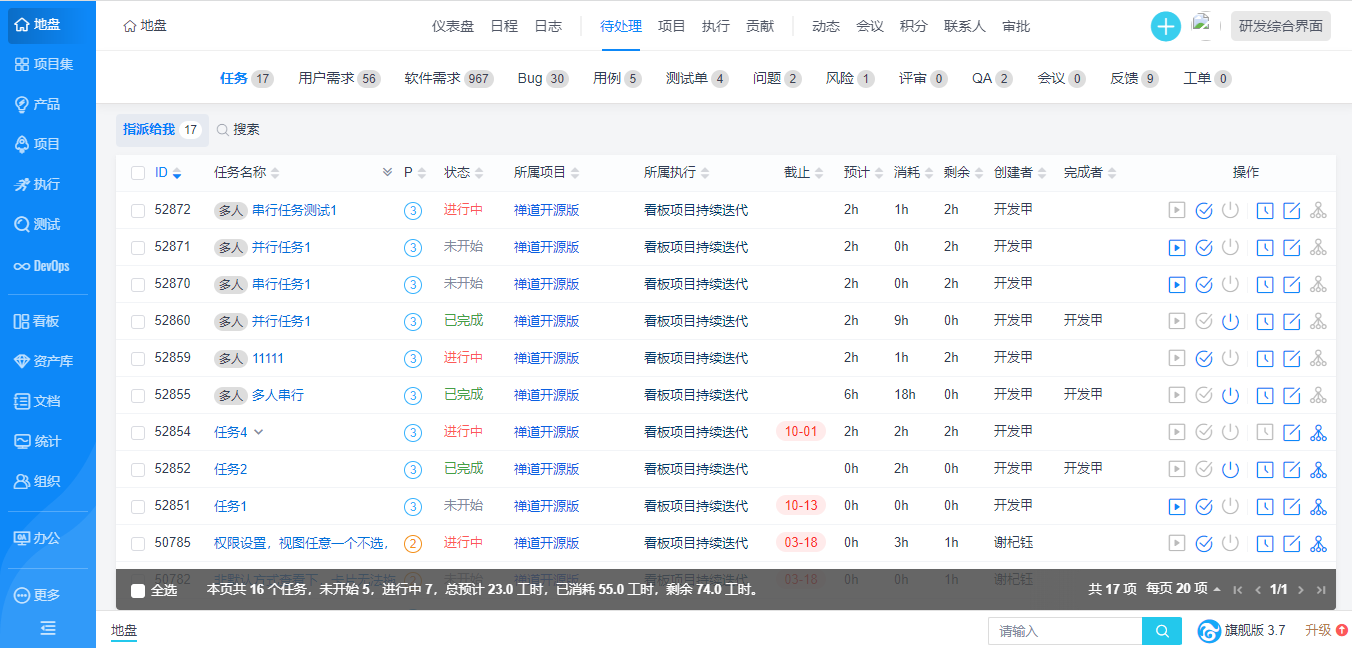The height and width of the screenshot is (648, 1352).
Task: Finish task 52872 with the check icon
Action: click(1204, 210)
